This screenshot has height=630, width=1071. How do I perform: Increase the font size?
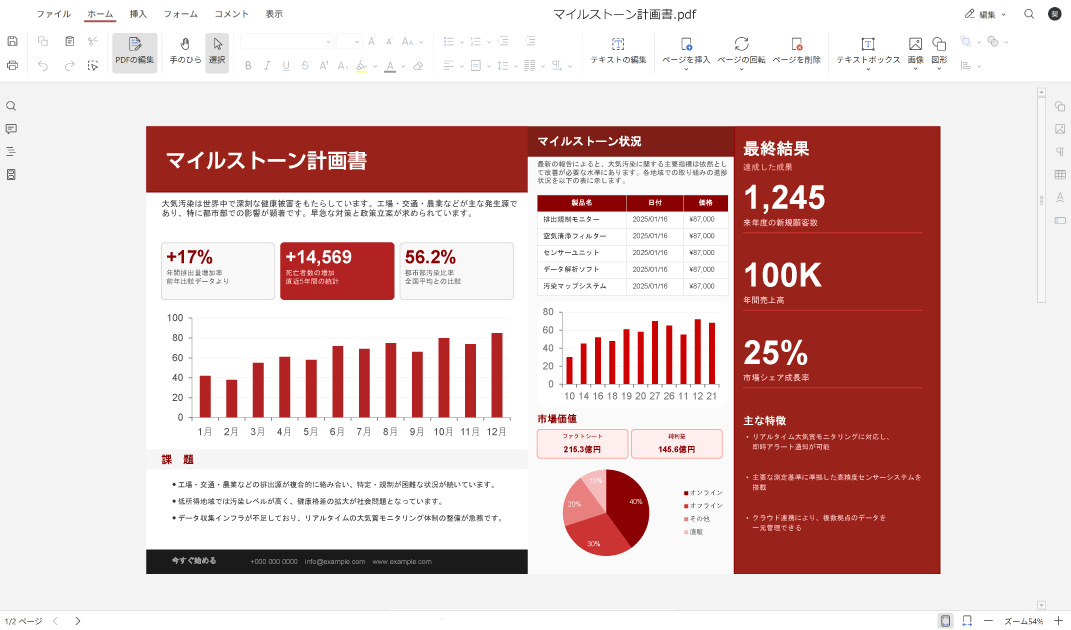[372, 42]
